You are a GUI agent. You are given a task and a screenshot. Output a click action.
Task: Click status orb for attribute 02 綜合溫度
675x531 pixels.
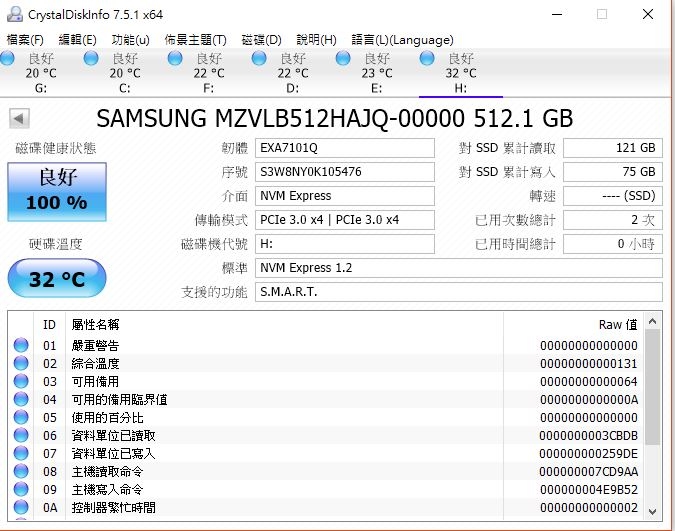(x=21, y=363)
